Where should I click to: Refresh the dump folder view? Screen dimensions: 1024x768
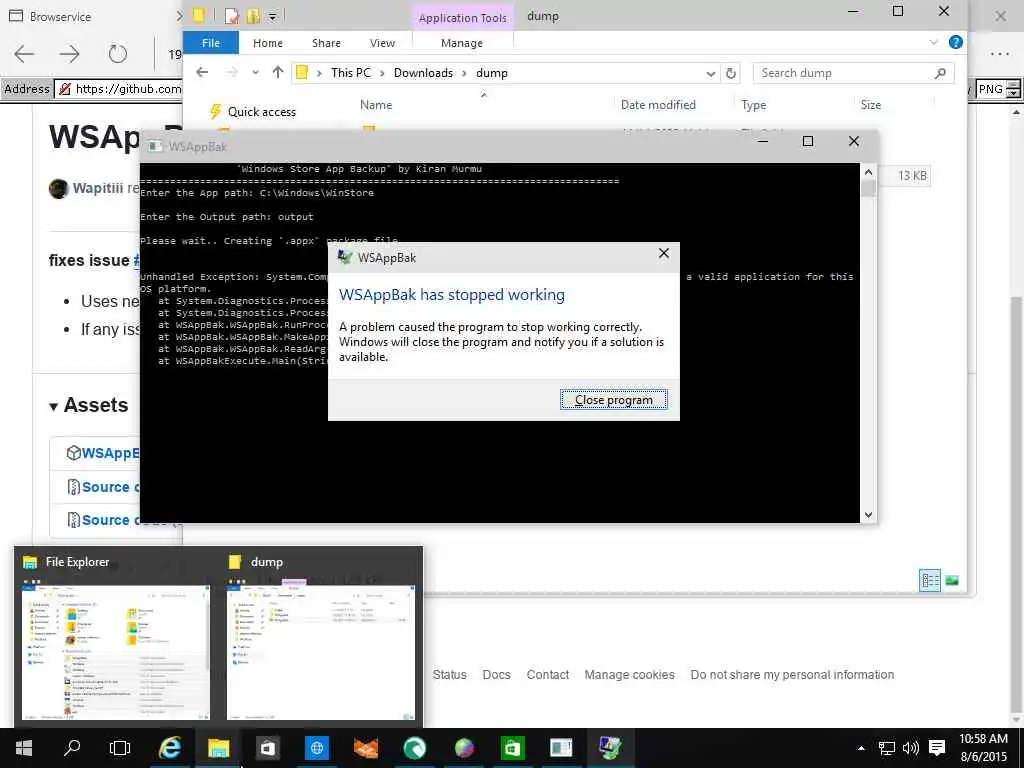[731, 73]
